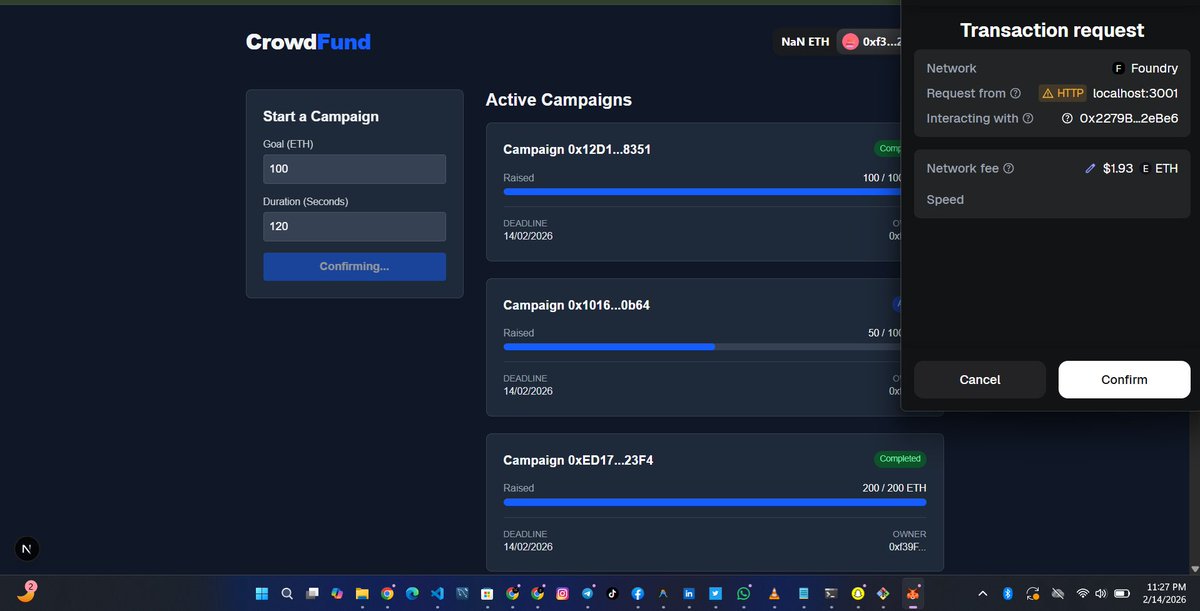Click the Active Campaigns heading

pyautogui.click(x=559, y=100)
